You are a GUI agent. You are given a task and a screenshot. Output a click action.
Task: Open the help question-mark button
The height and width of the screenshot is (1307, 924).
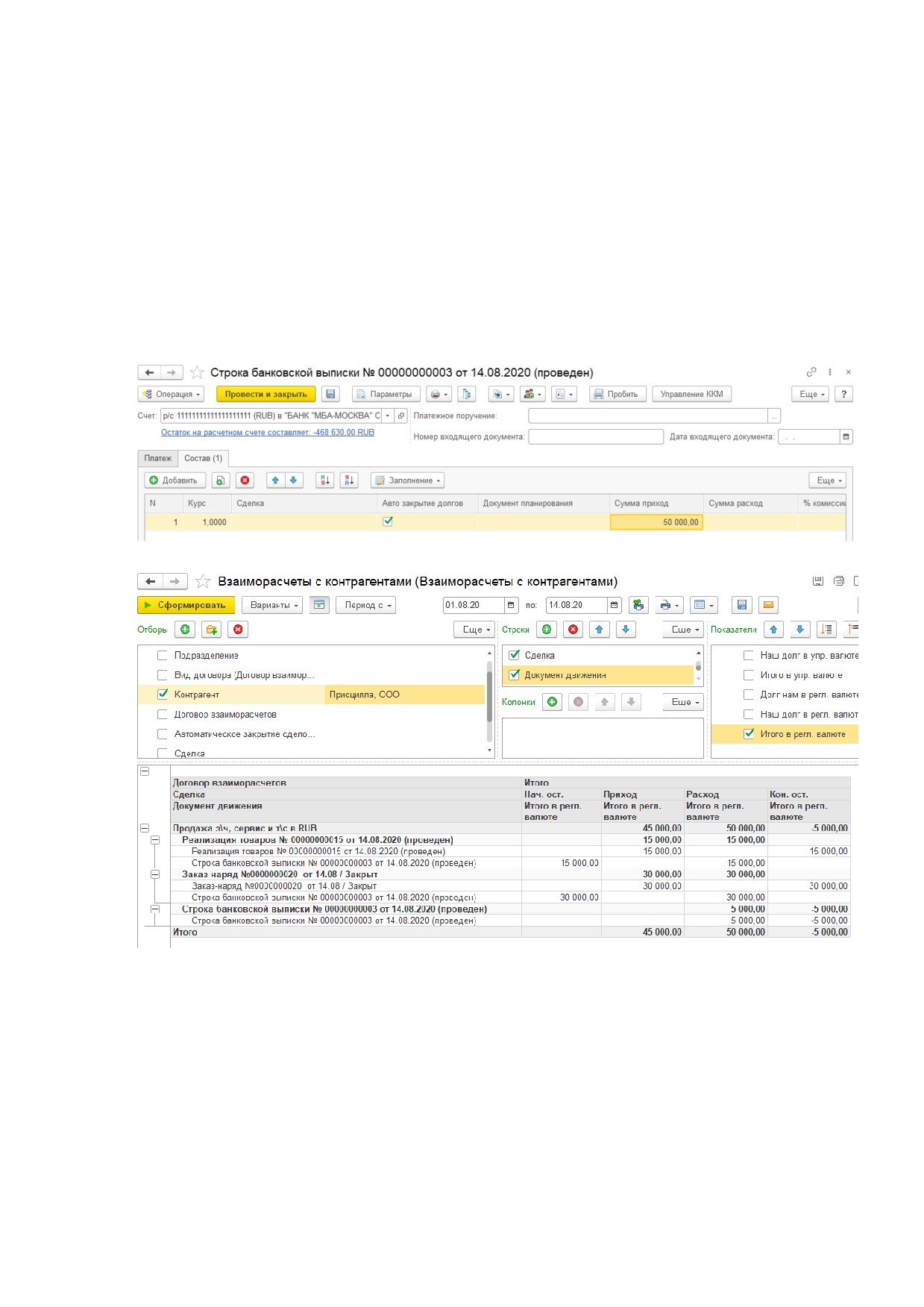click(x=843, y=394)
